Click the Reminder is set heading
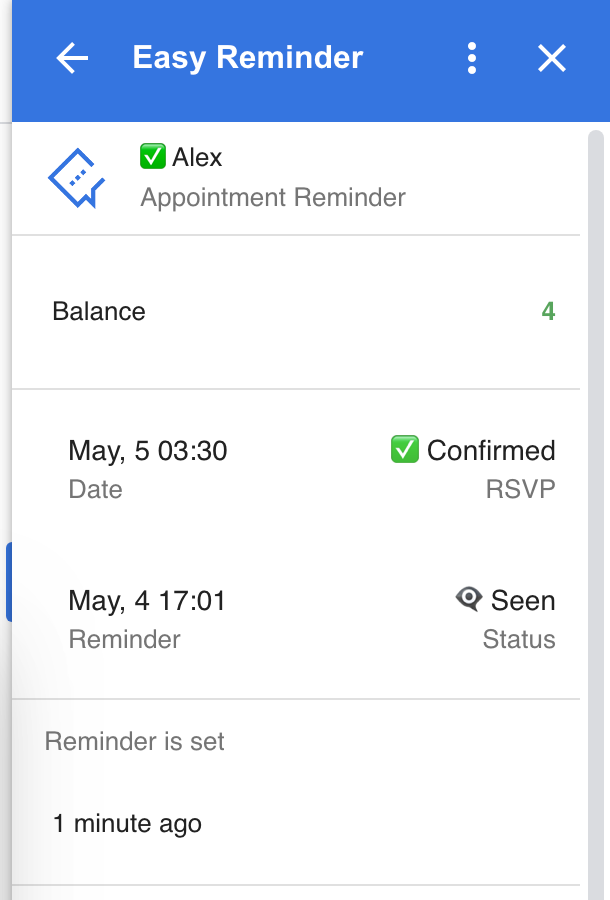The width and height of the screenshot is (610, 900). (x=135, y=742)
